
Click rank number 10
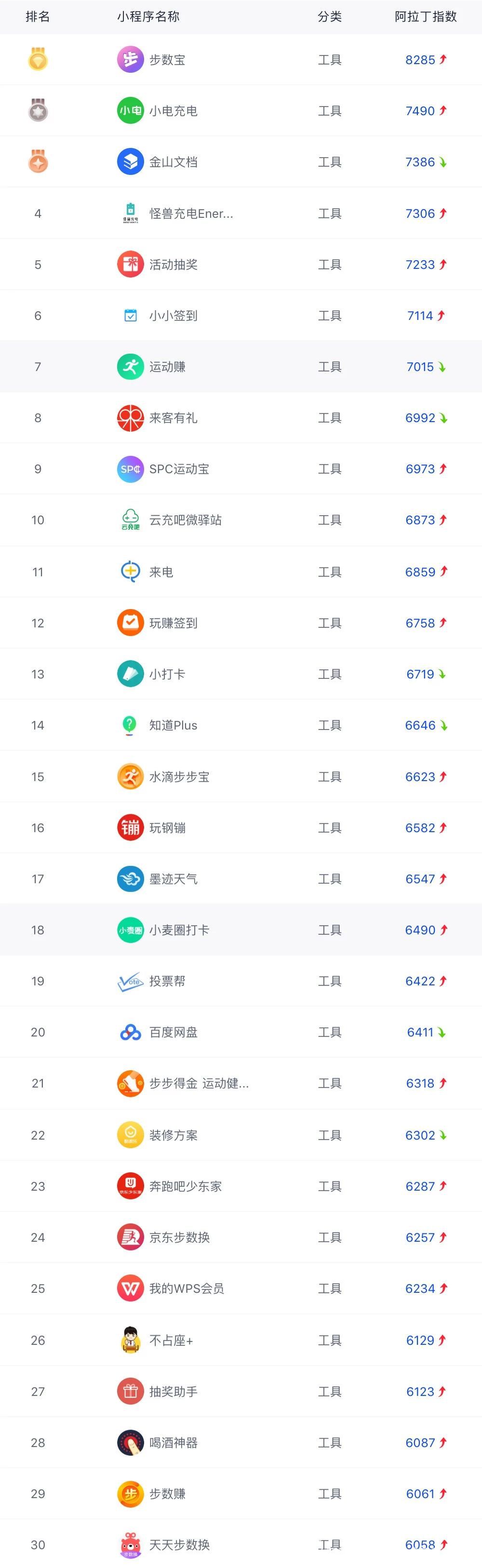click(x=38, y=520)
